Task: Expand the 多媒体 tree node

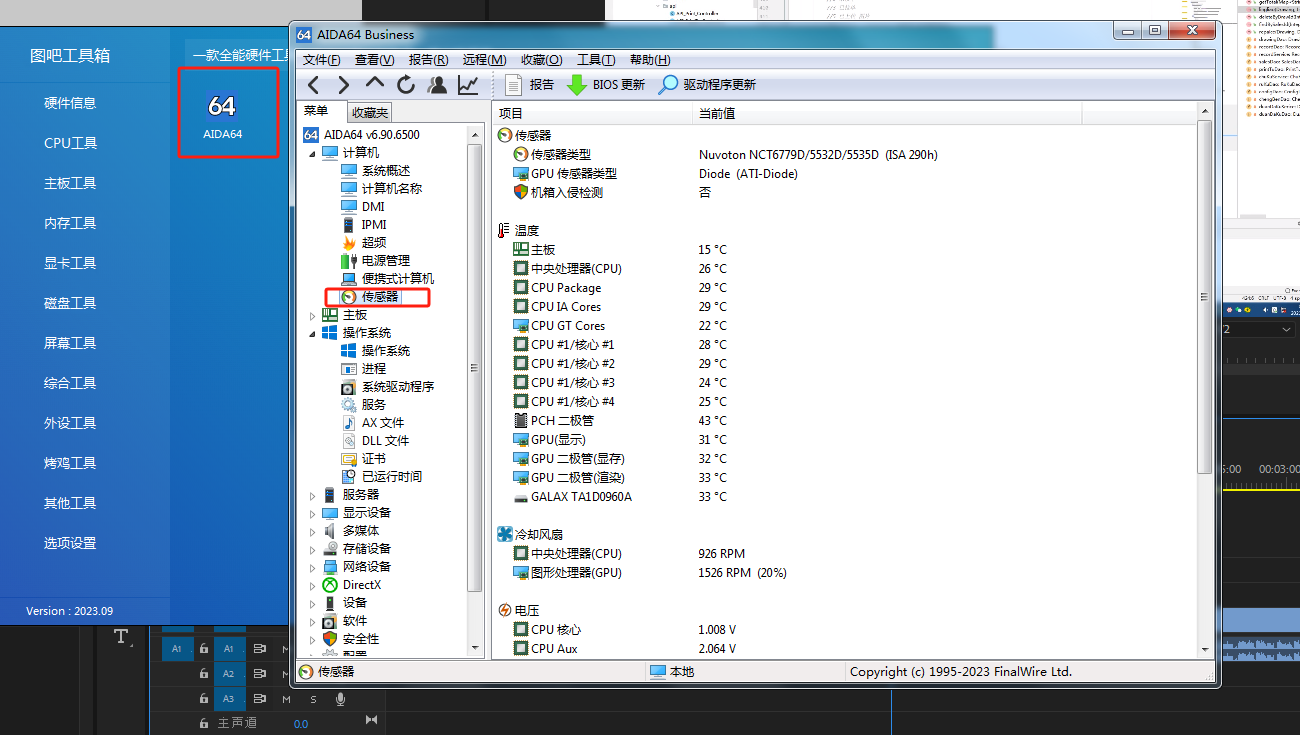Action: coord(312,531)
